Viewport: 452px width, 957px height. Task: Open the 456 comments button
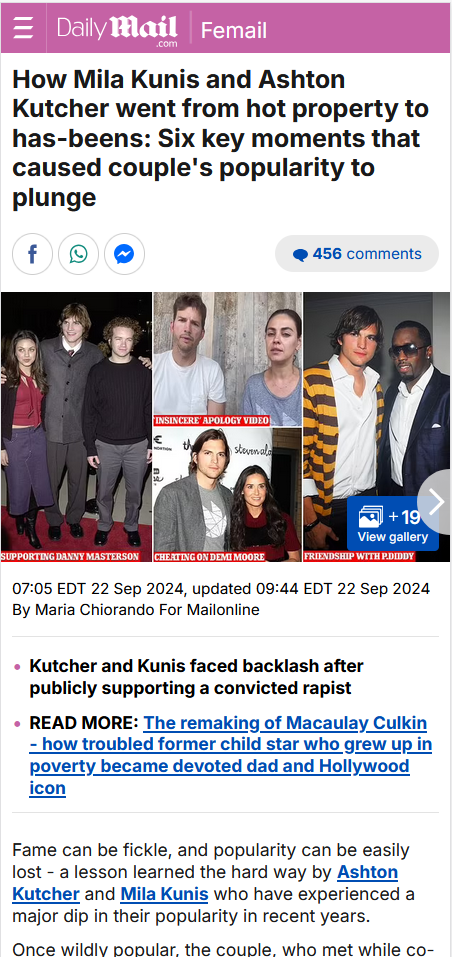point(357,254)
